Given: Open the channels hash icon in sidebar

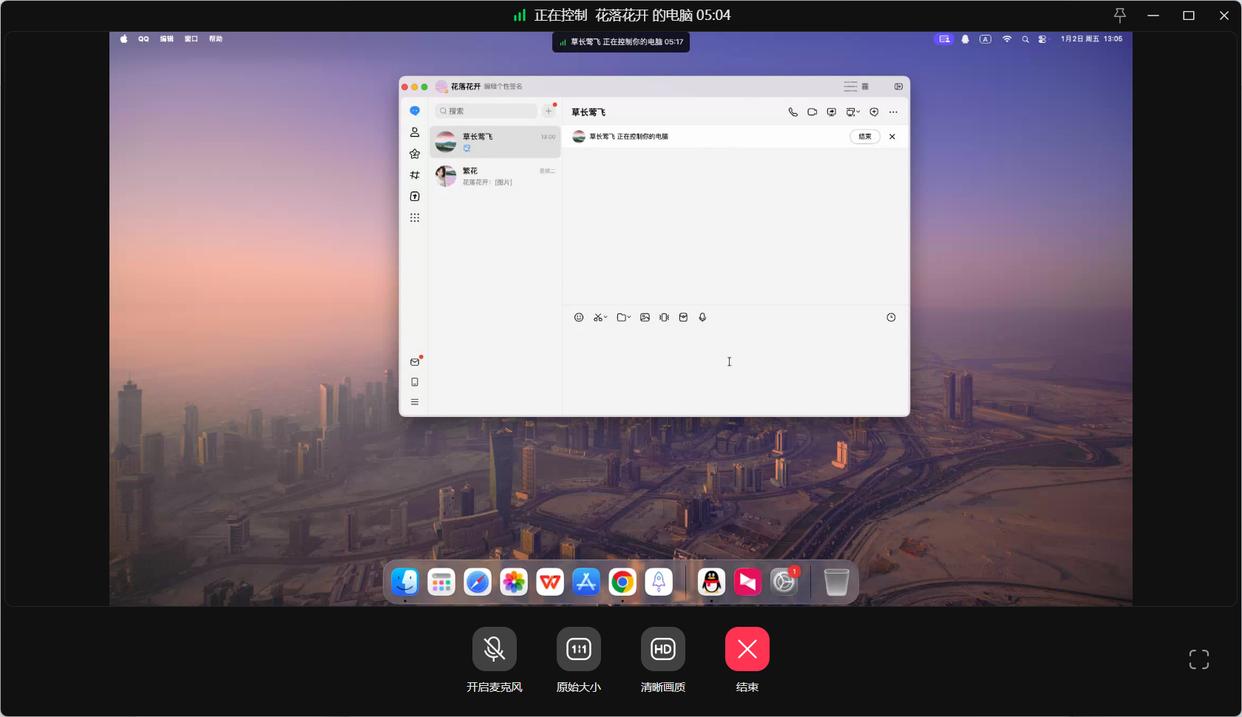Looking at the screenshot, I should click(414, 175).
